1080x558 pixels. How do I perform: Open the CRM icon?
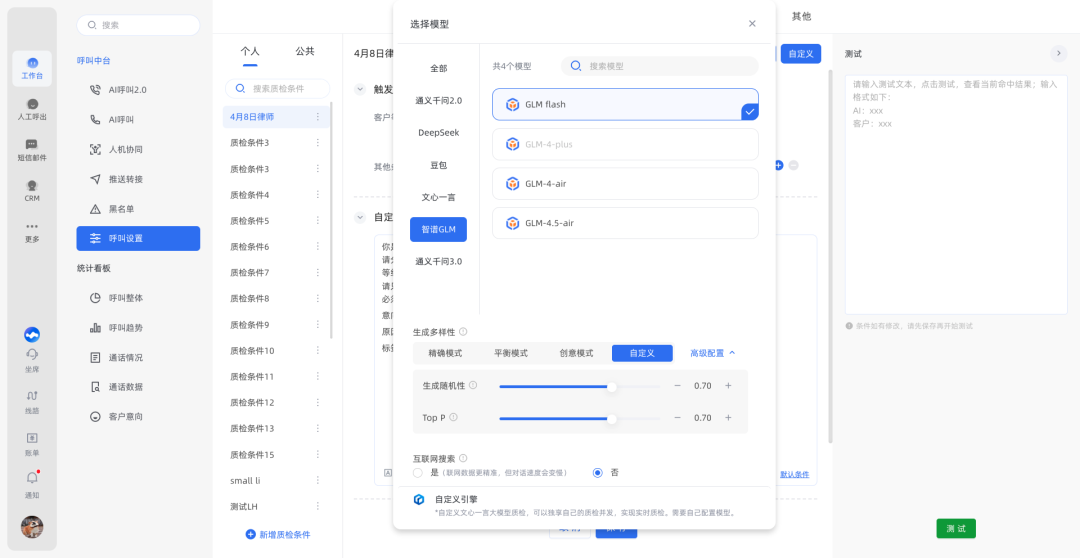coord(32,191)
